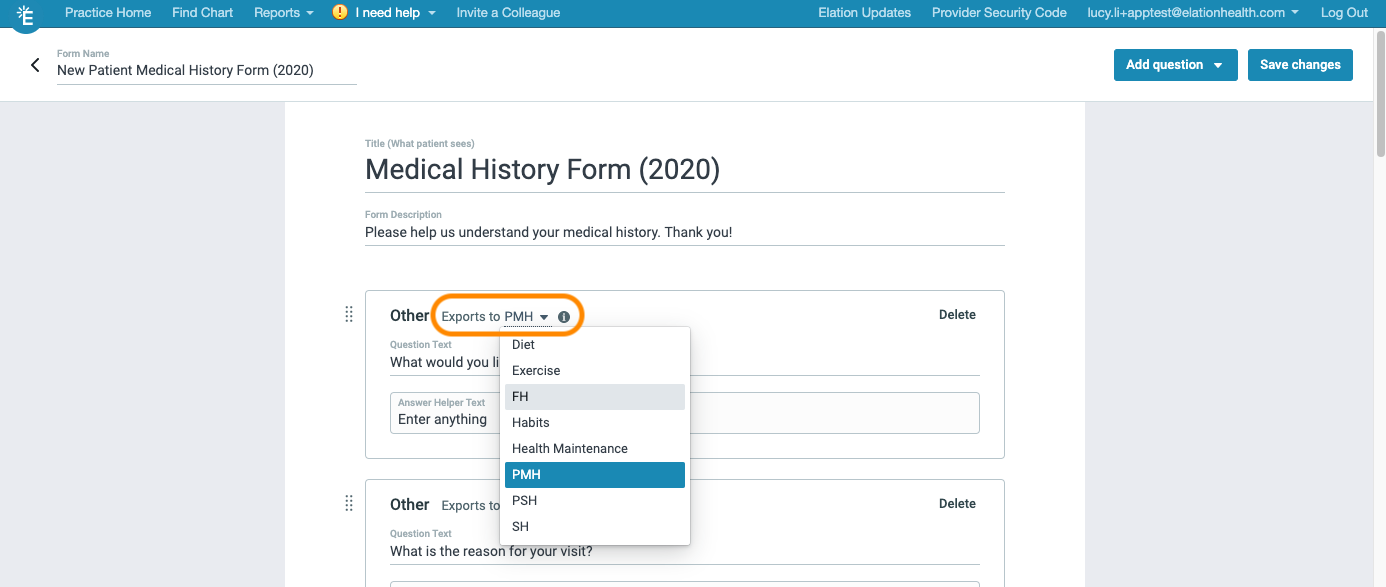
Task: Grab the drag handle of the second question
Action: [x=349, y=503]
